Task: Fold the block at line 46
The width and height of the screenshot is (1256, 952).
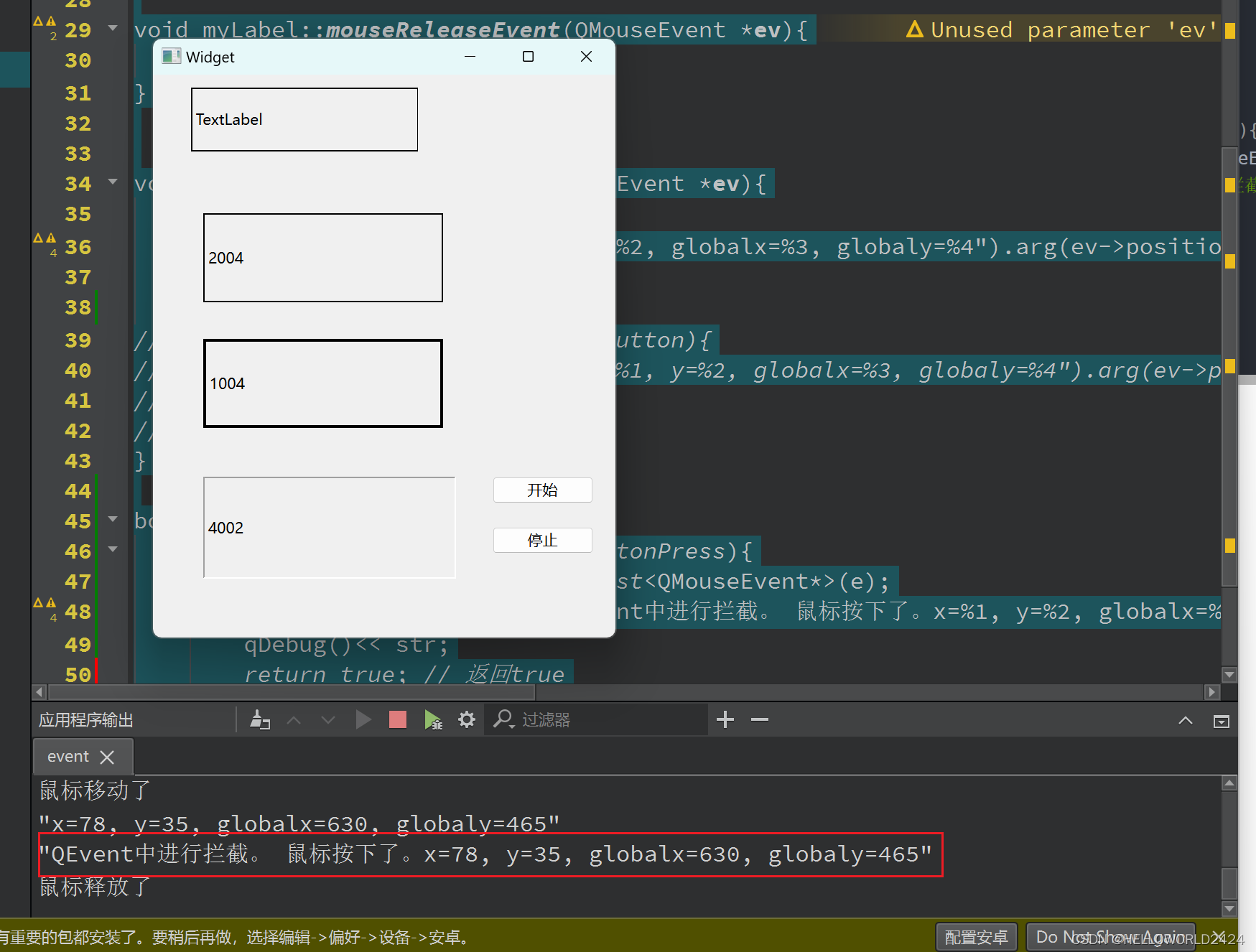Action: [x=113, y=549]
